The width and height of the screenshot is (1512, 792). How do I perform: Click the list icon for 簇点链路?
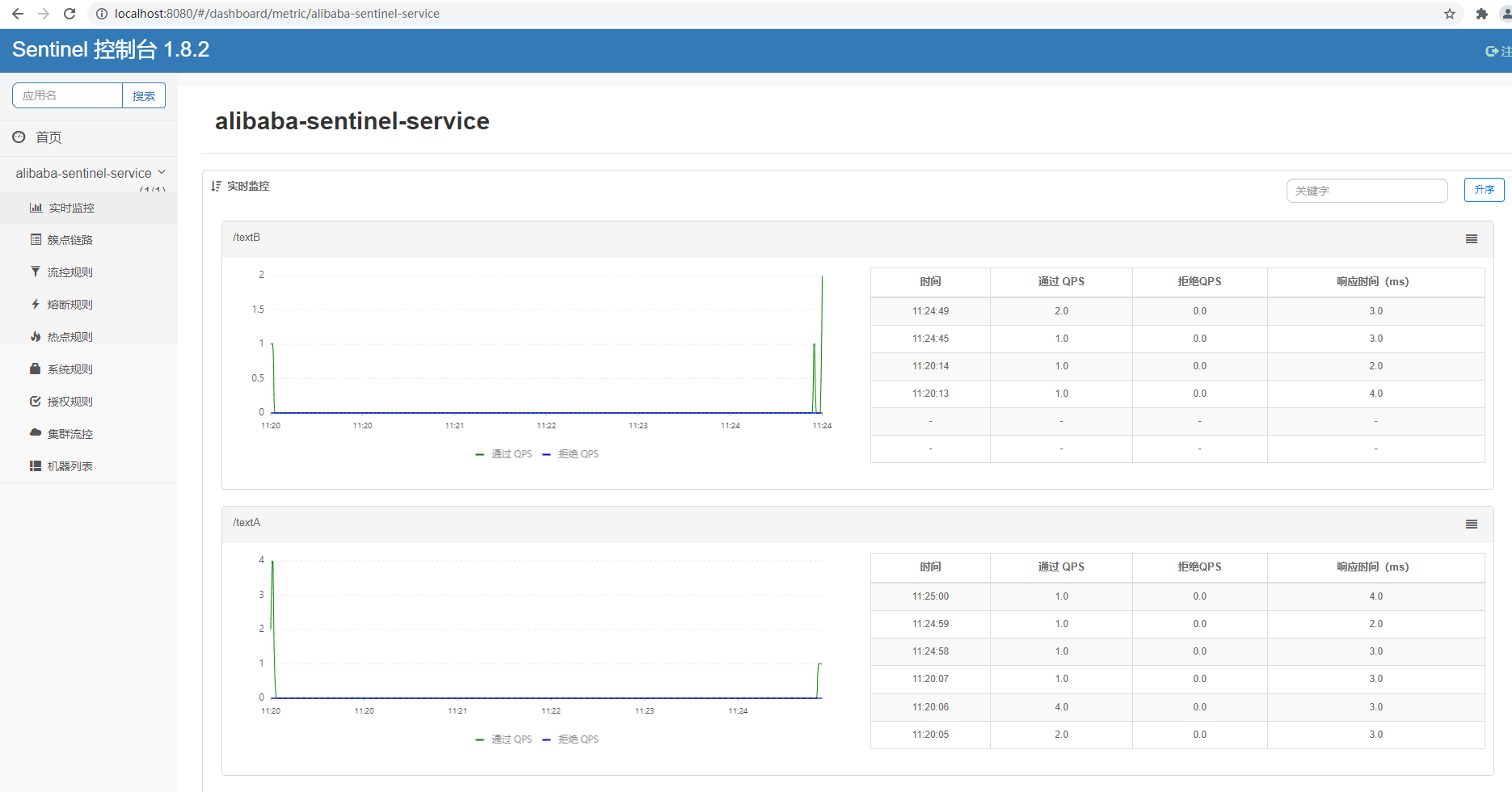click(x=36, y=240)
